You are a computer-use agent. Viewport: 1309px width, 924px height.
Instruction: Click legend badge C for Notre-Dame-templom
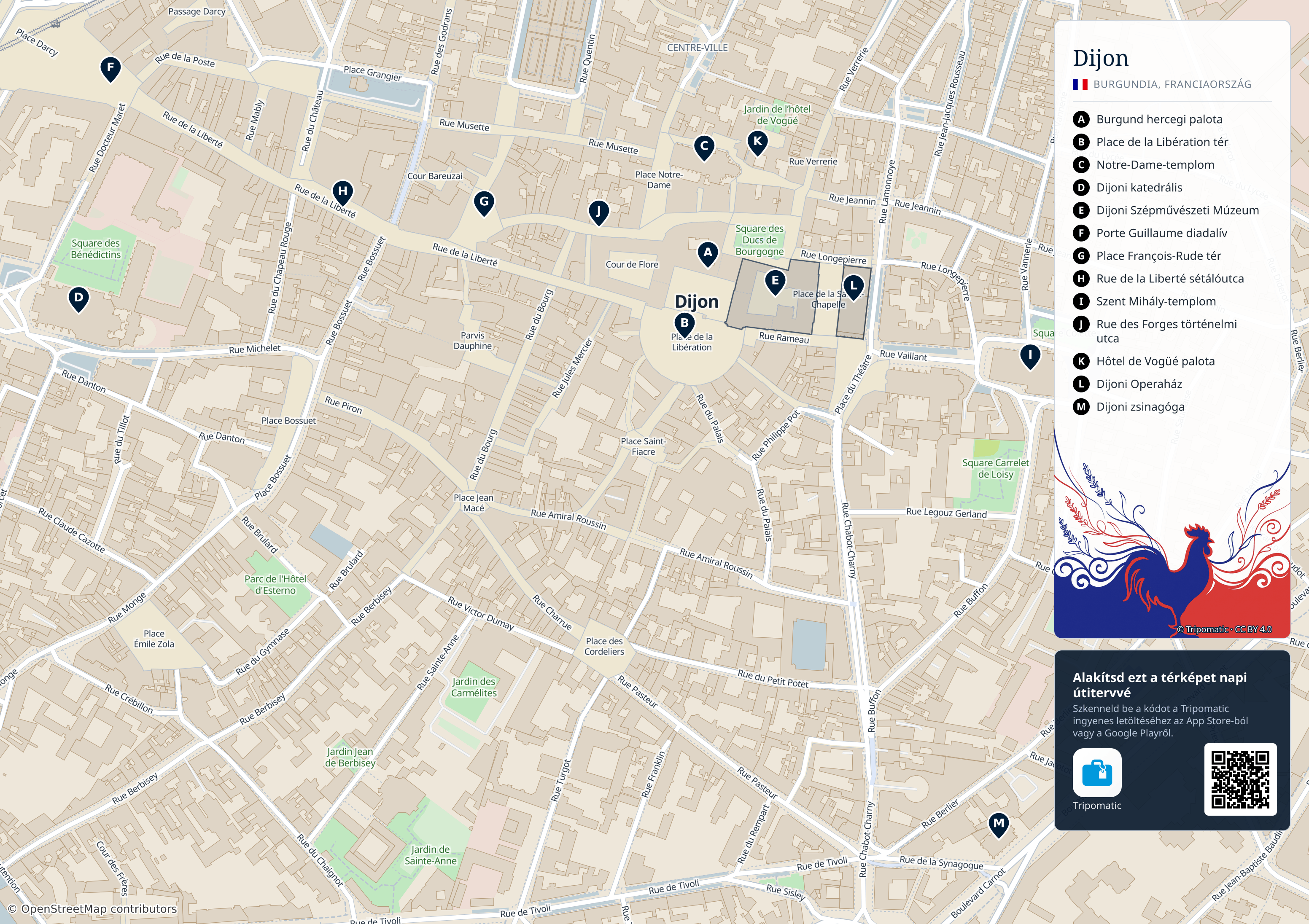(x=1081, y=165)
